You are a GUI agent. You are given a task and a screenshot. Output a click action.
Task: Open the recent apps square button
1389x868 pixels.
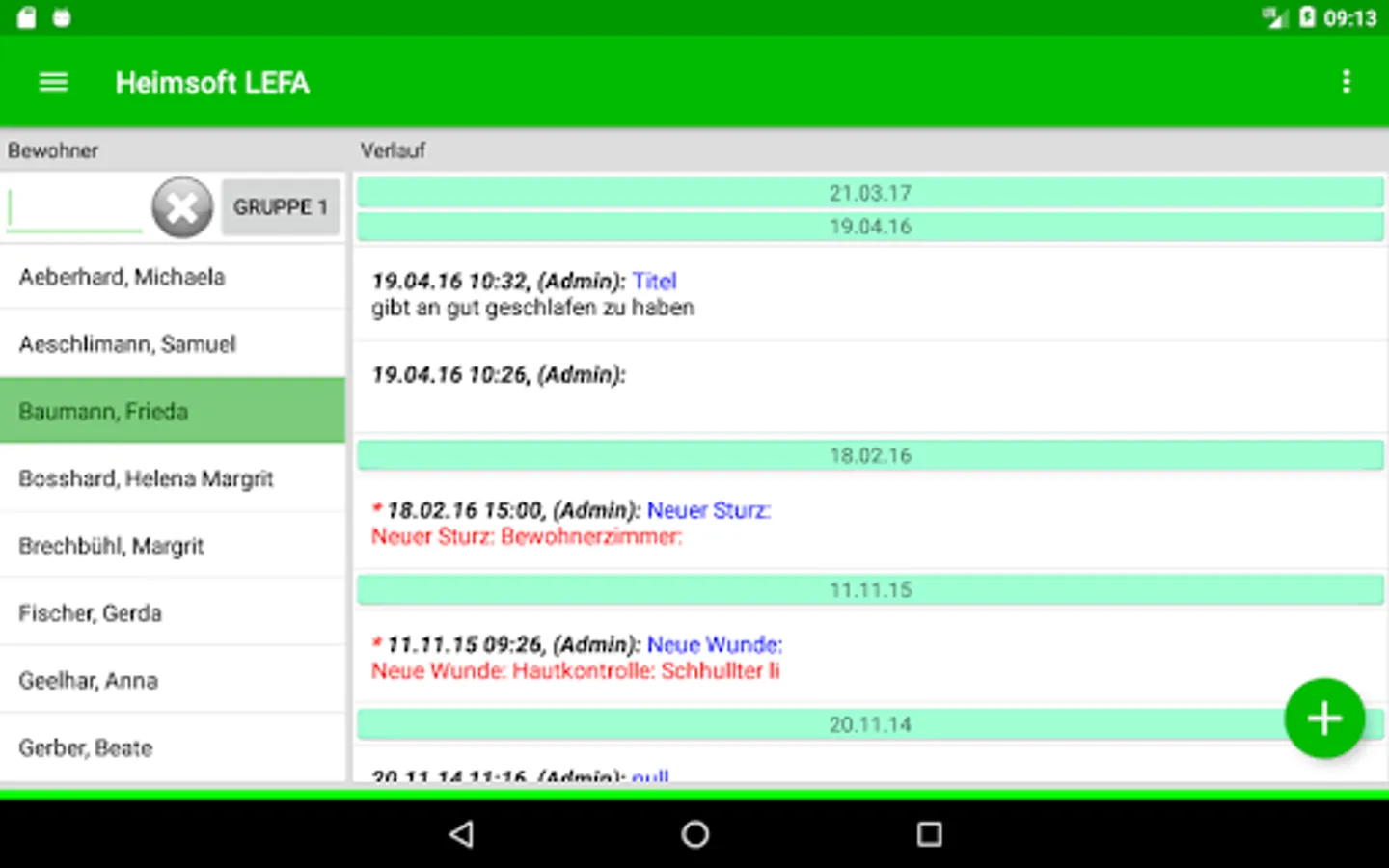point(929,834)
